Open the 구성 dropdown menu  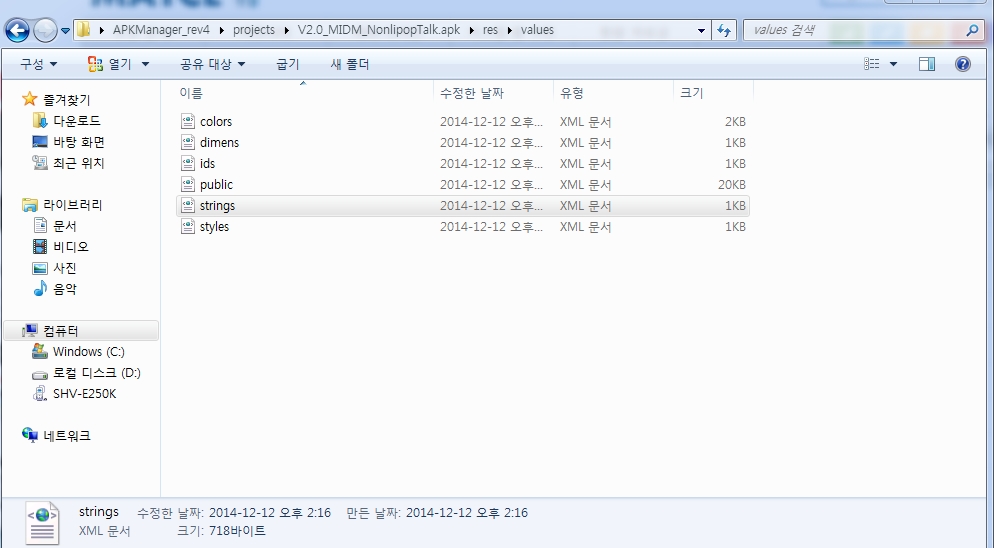coord(38,64)
